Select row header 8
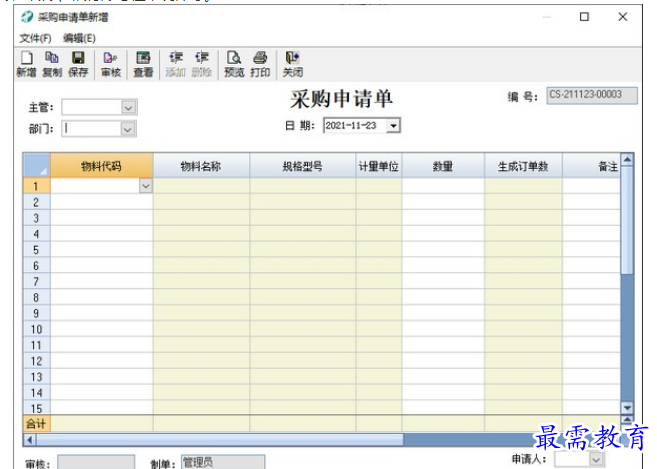The height and width of the screenshot is (469, 657). (36, 298)
